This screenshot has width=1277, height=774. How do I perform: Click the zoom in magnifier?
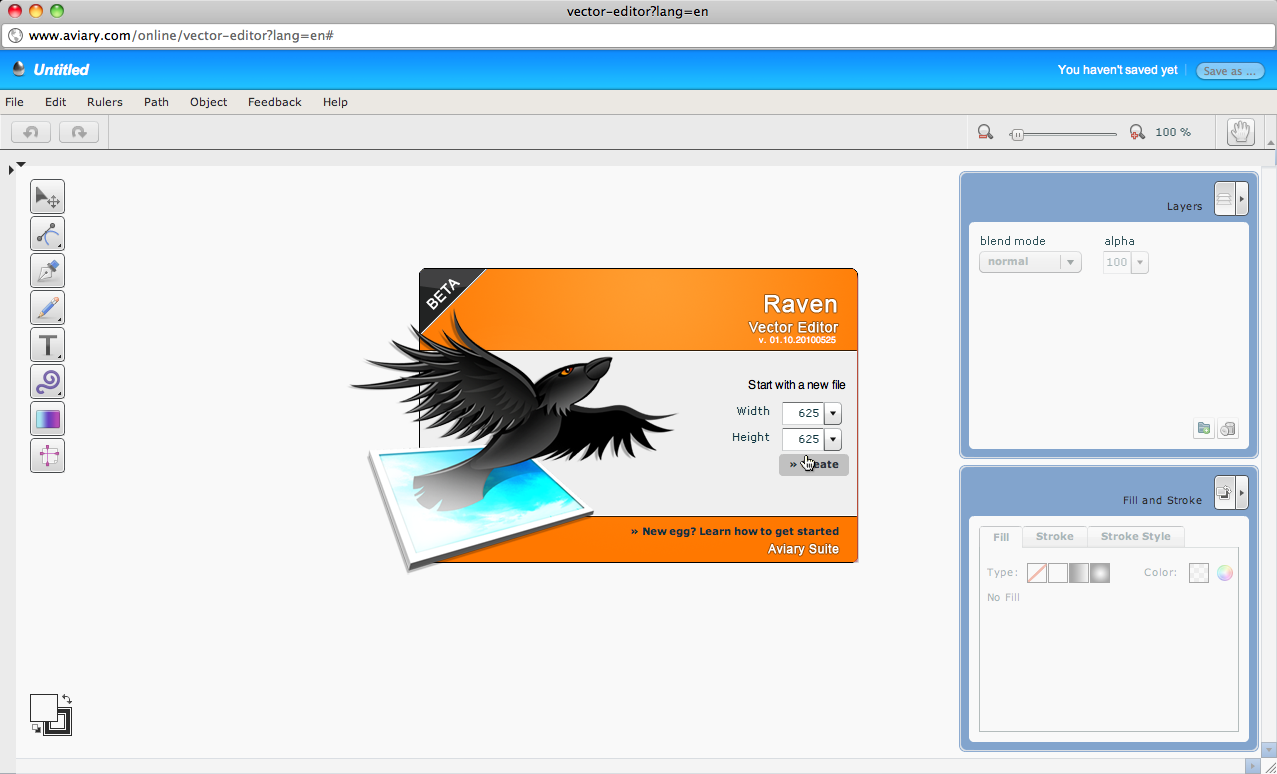click(1136, 132)
